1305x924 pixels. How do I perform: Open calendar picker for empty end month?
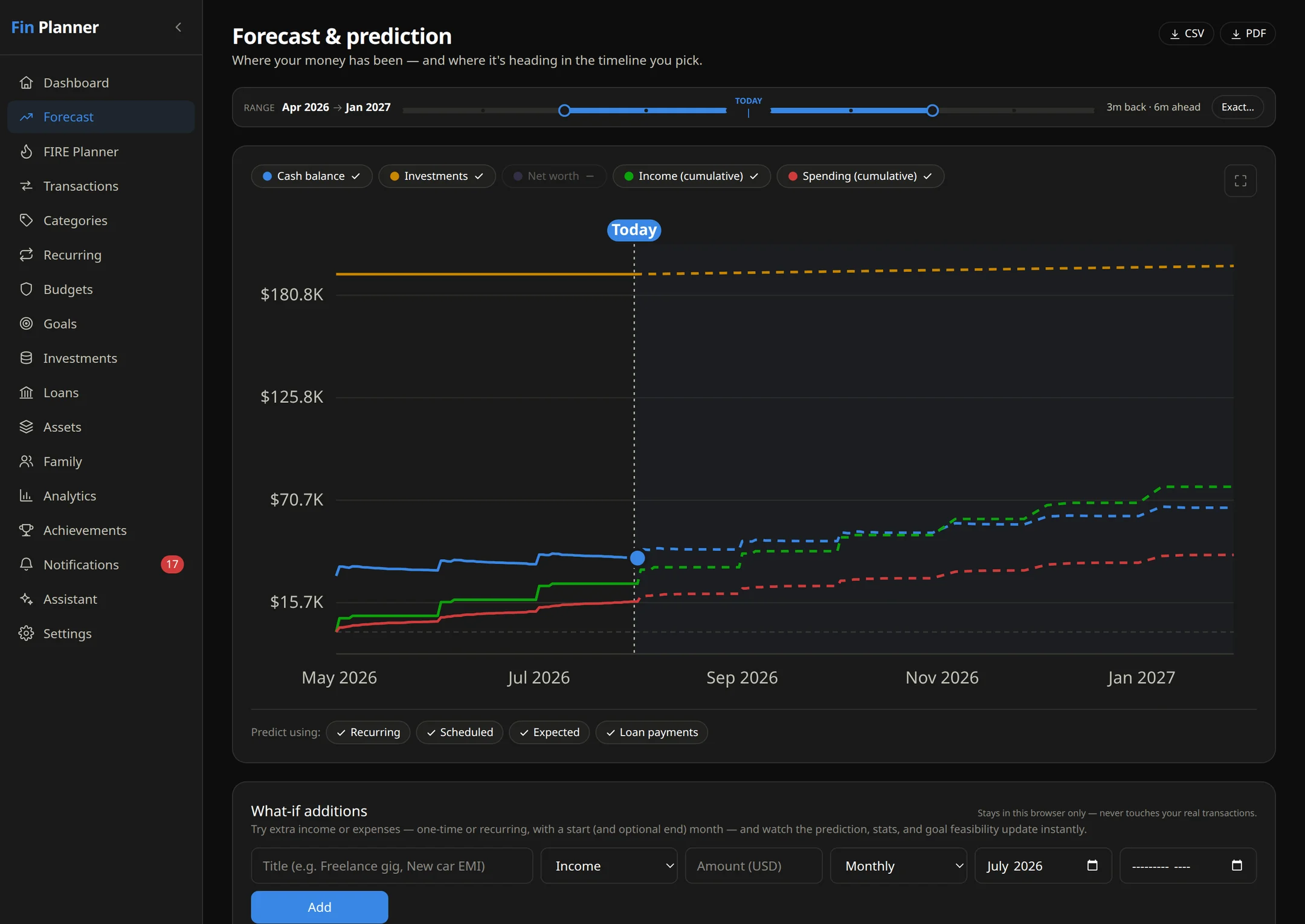(x=1237, y=865)
